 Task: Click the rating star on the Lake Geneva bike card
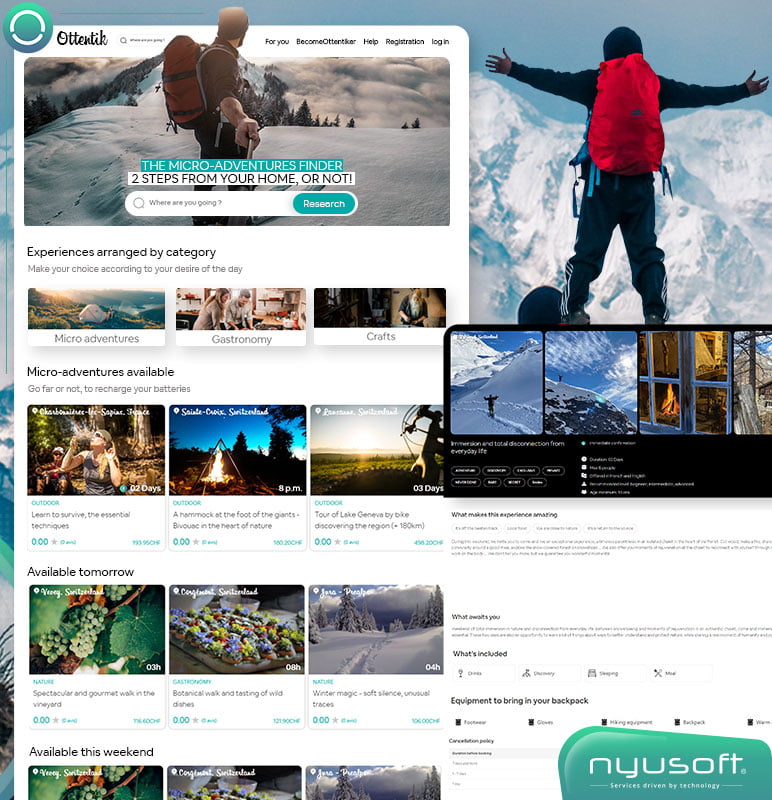(337, 542)
